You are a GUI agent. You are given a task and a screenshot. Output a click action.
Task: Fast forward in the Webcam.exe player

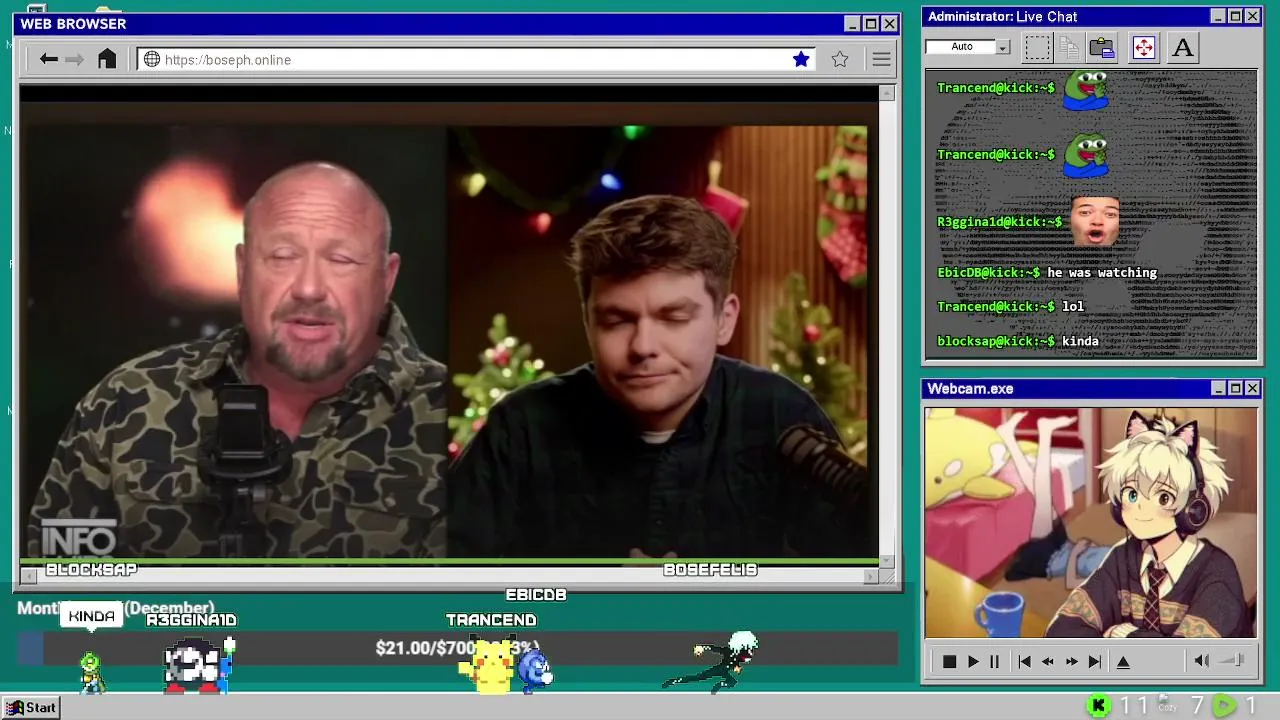(1072, 662)
